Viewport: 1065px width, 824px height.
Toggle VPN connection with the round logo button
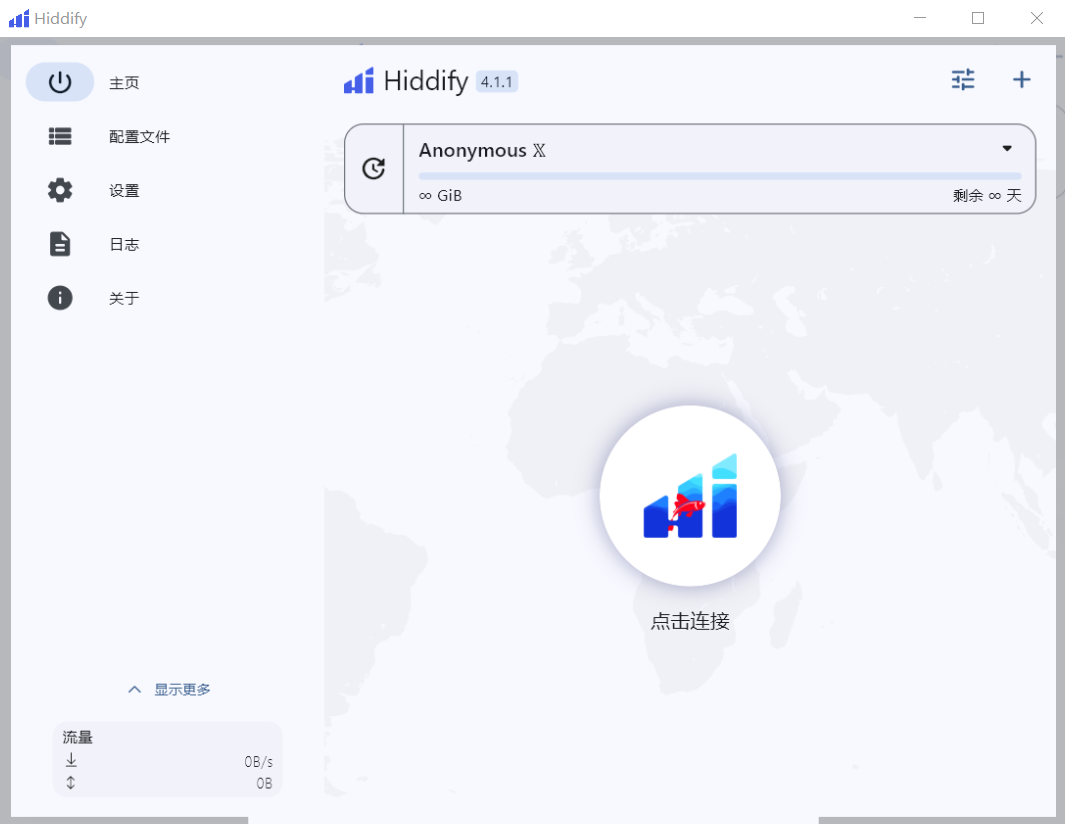point(689,495)
